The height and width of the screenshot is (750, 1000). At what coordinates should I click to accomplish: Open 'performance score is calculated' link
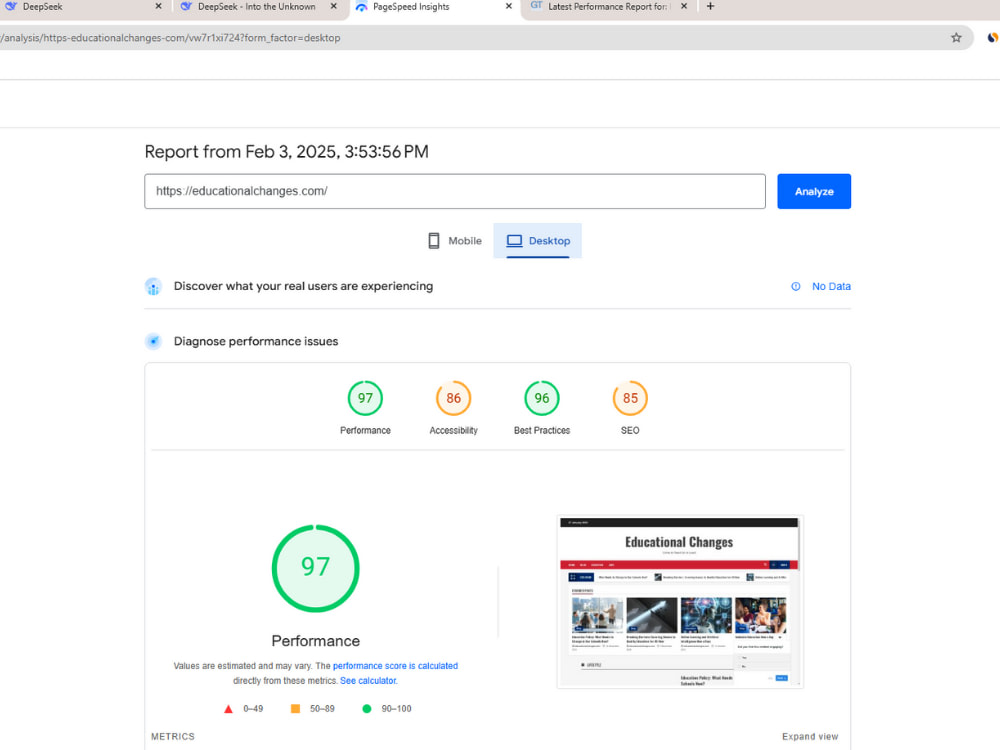(x=395, y=666)
